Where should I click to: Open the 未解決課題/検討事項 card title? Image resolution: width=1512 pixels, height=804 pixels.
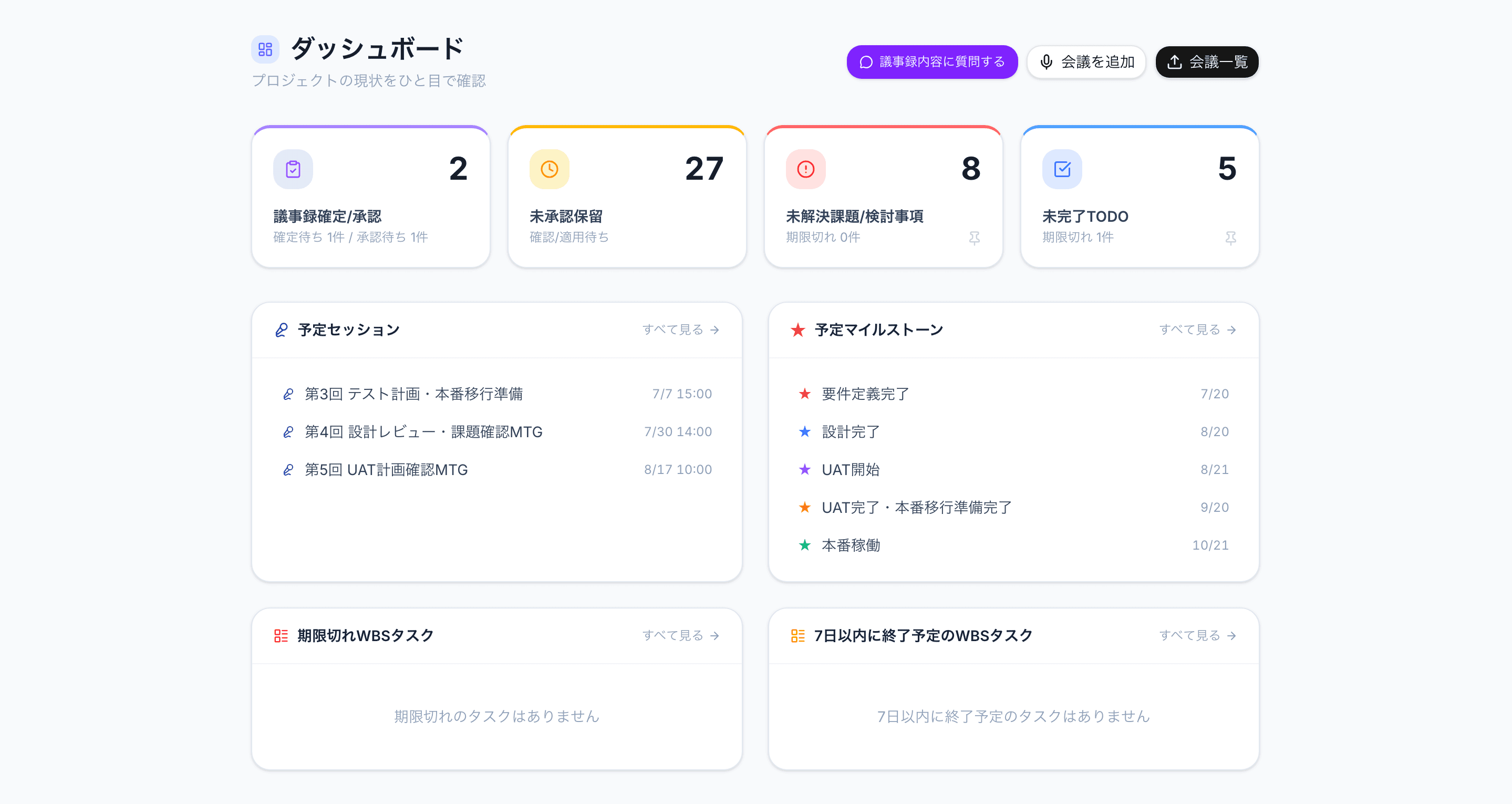855,217
